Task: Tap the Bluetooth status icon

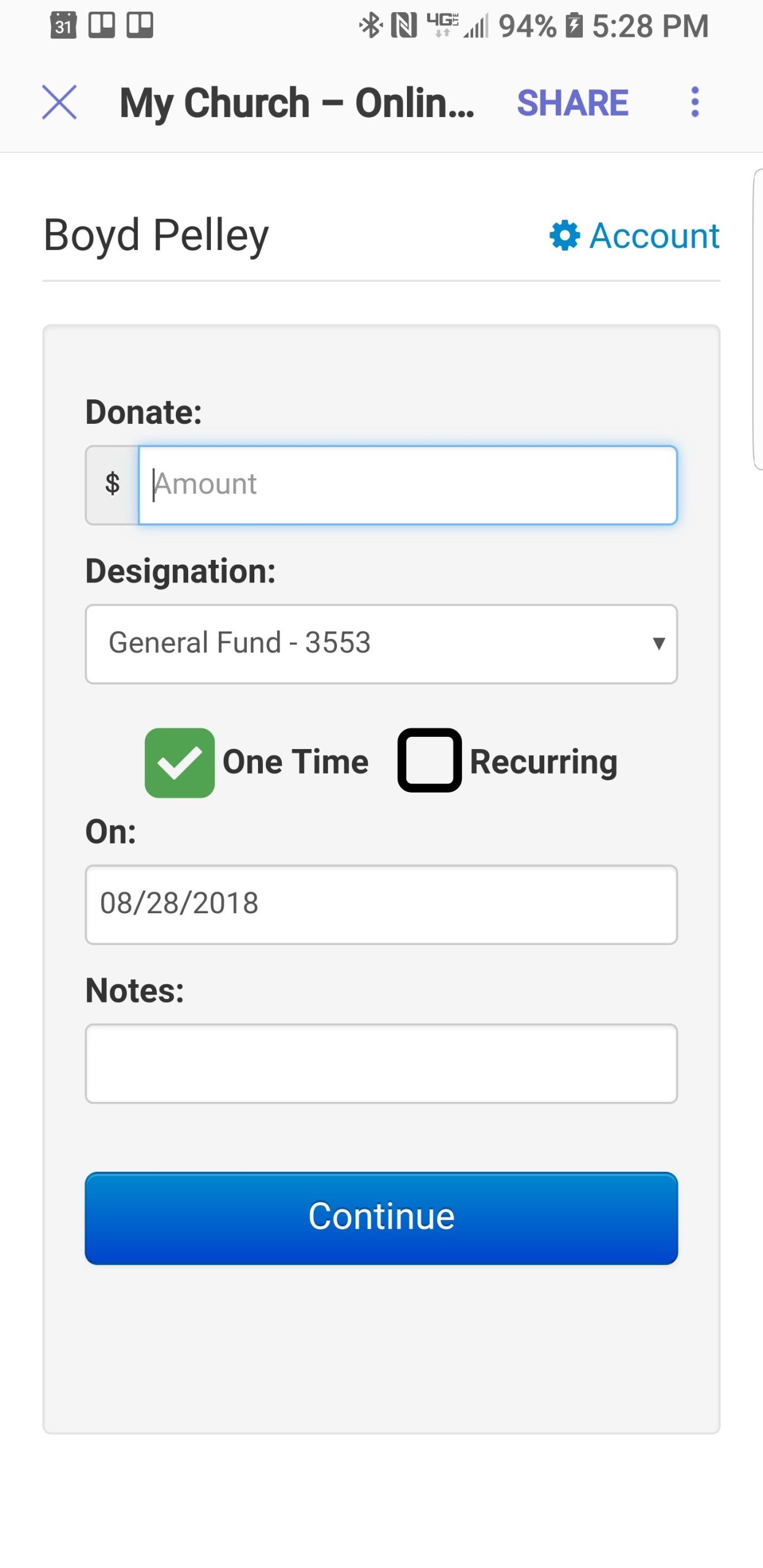Action: [370, 26]
